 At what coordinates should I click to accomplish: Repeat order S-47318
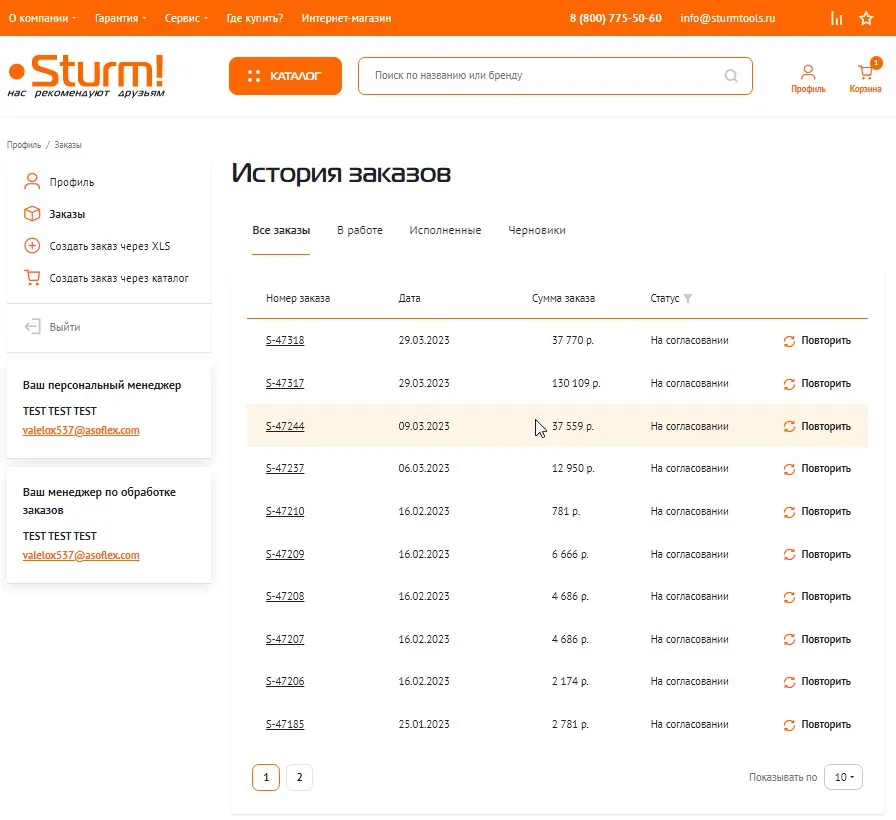(x=817, y=341)
